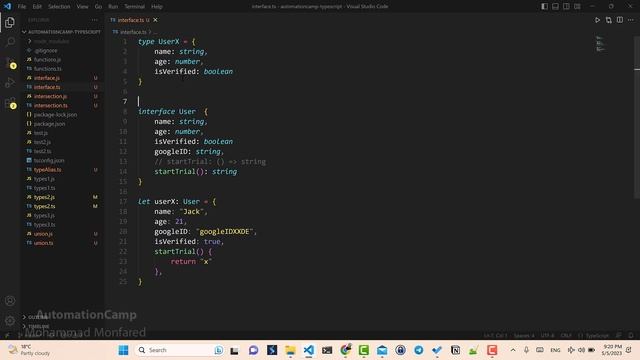Viewport: 640px width, 360px height.
Task: Open functions.ts in the Explorer
Action: pos(61,69)
